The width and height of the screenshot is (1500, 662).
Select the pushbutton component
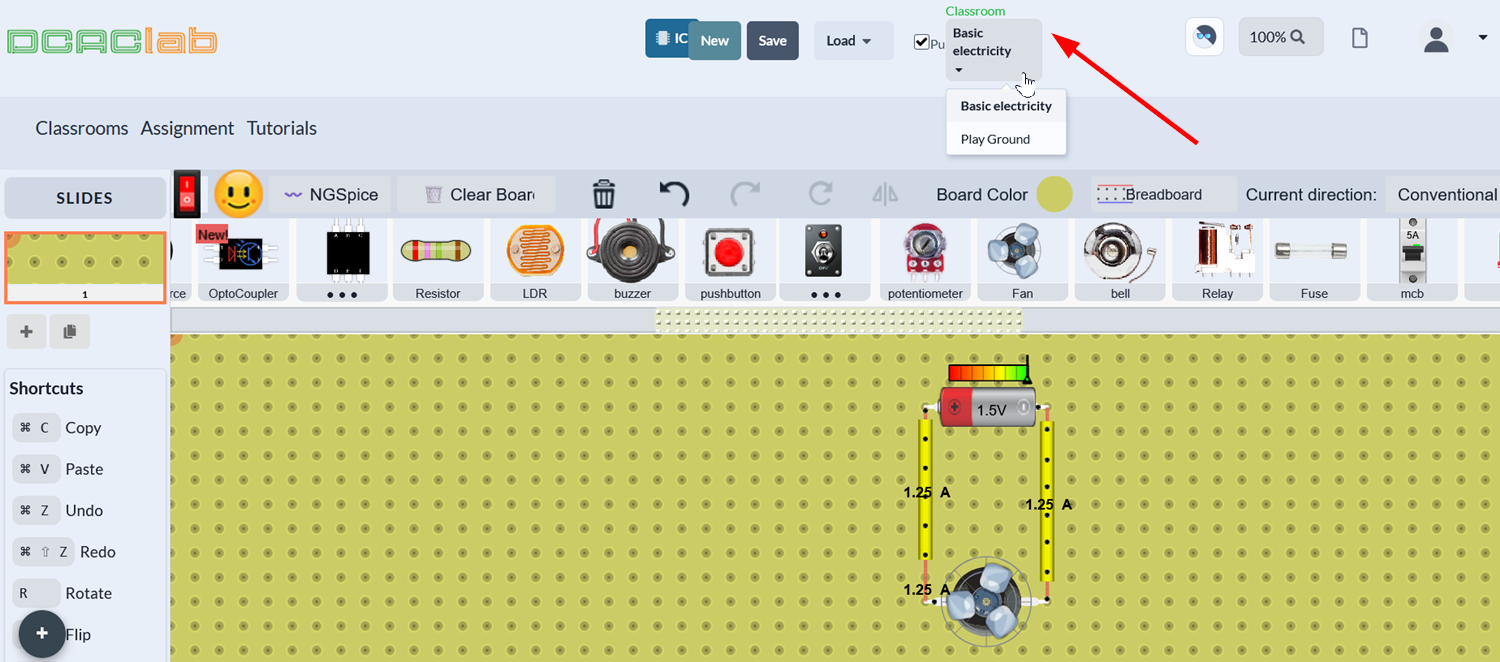tap(730, 262)
